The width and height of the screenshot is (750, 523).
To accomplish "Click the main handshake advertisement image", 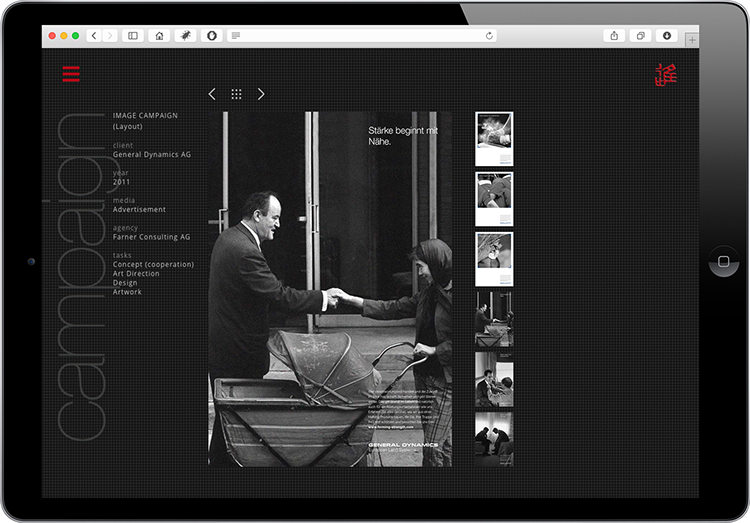I will pyautogui.click(x=329, y=288).
